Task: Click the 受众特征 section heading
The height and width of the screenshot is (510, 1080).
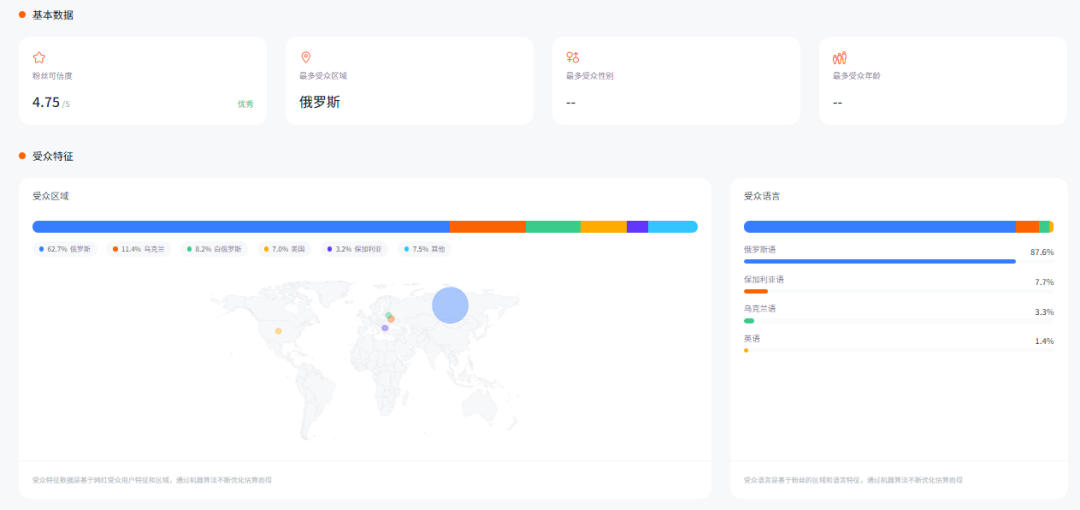Action: pyautogui.click(x=53, y=156)
